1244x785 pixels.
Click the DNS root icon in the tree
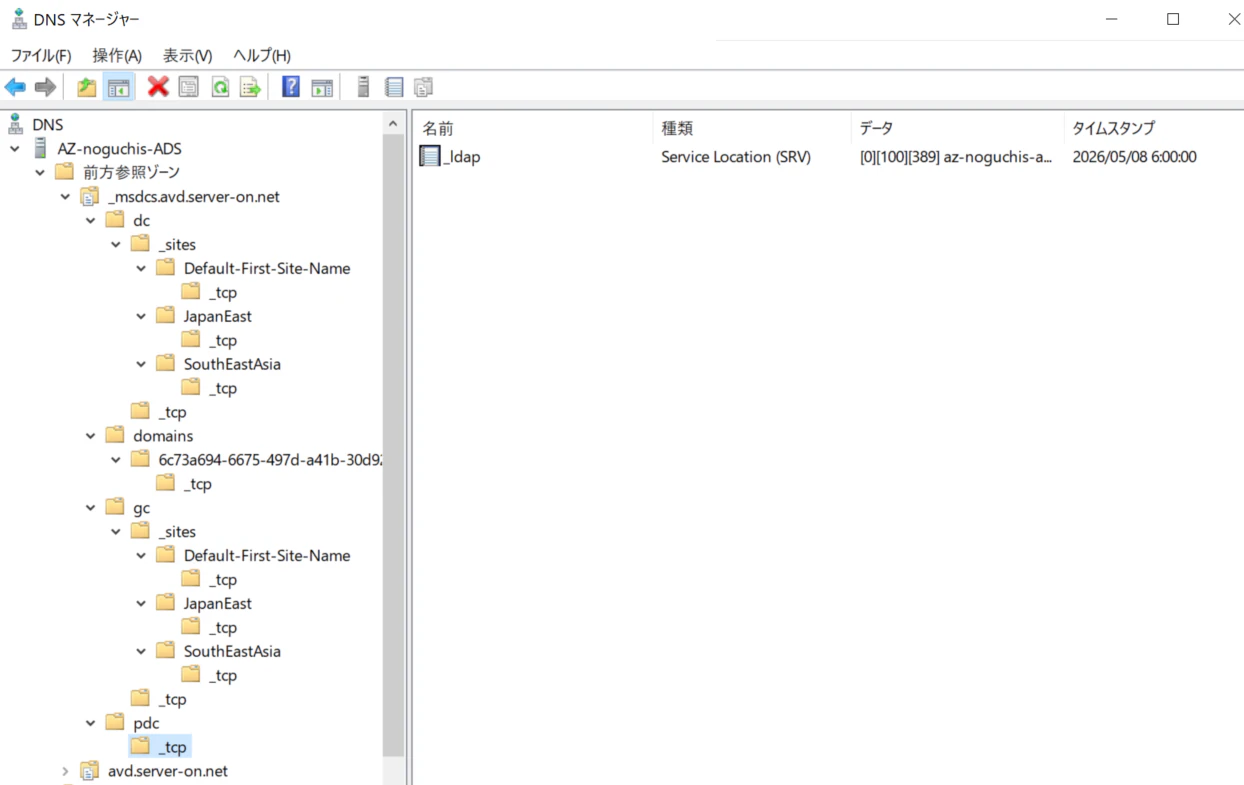(15, 124)
